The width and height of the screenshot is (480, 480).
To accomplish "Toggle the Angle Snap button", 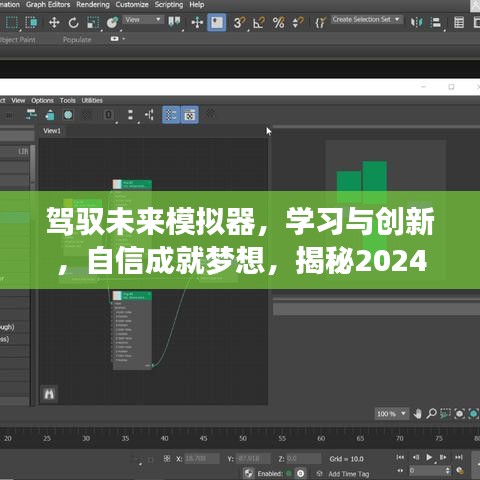I will pyautogui.click(x=259, y=22).
